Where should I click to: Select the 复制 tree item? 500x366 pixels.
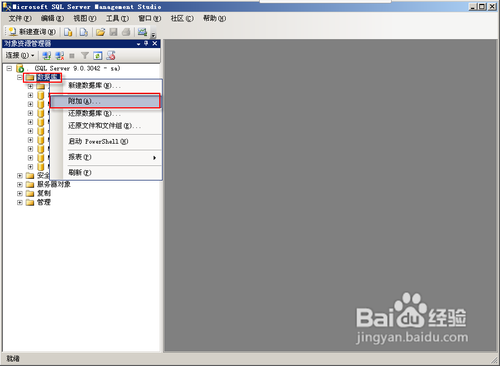tap(44, 193)
